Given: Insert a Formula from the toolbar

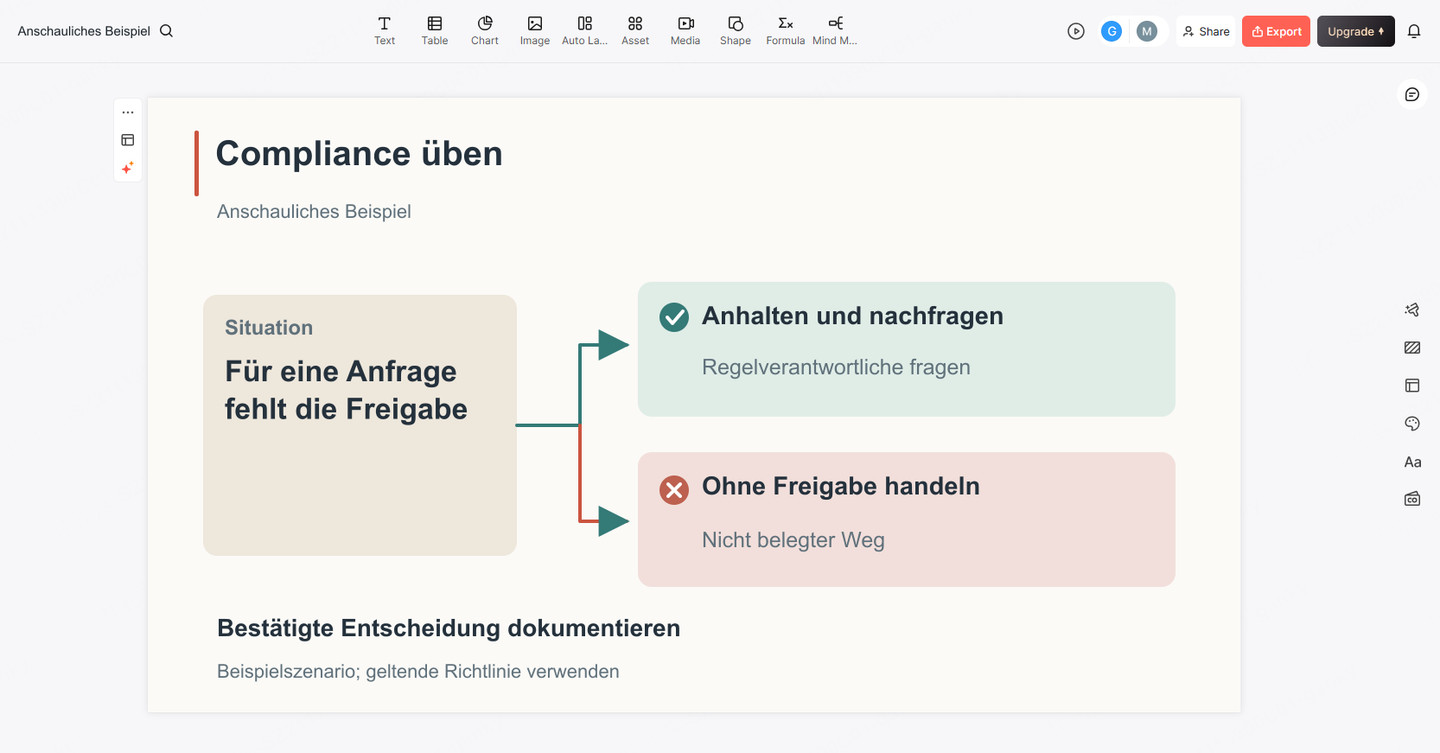Looking at the screenshot, I should [785, 30].
